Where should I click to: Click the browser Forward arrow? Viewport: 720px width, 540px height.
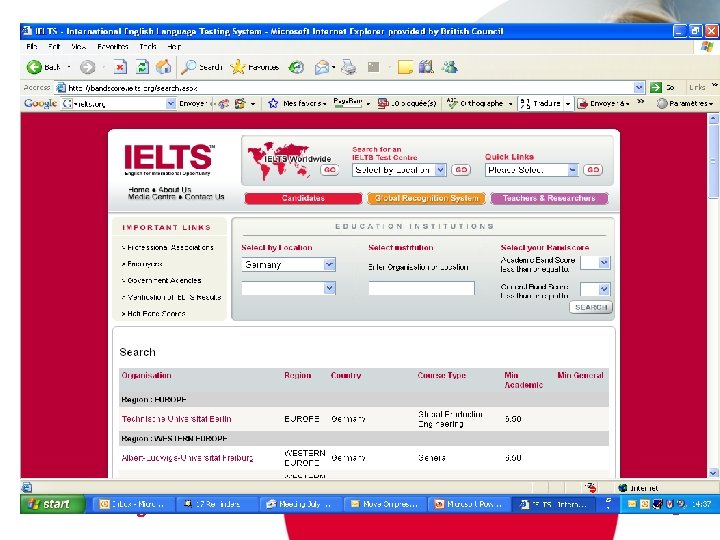[87, 67]
